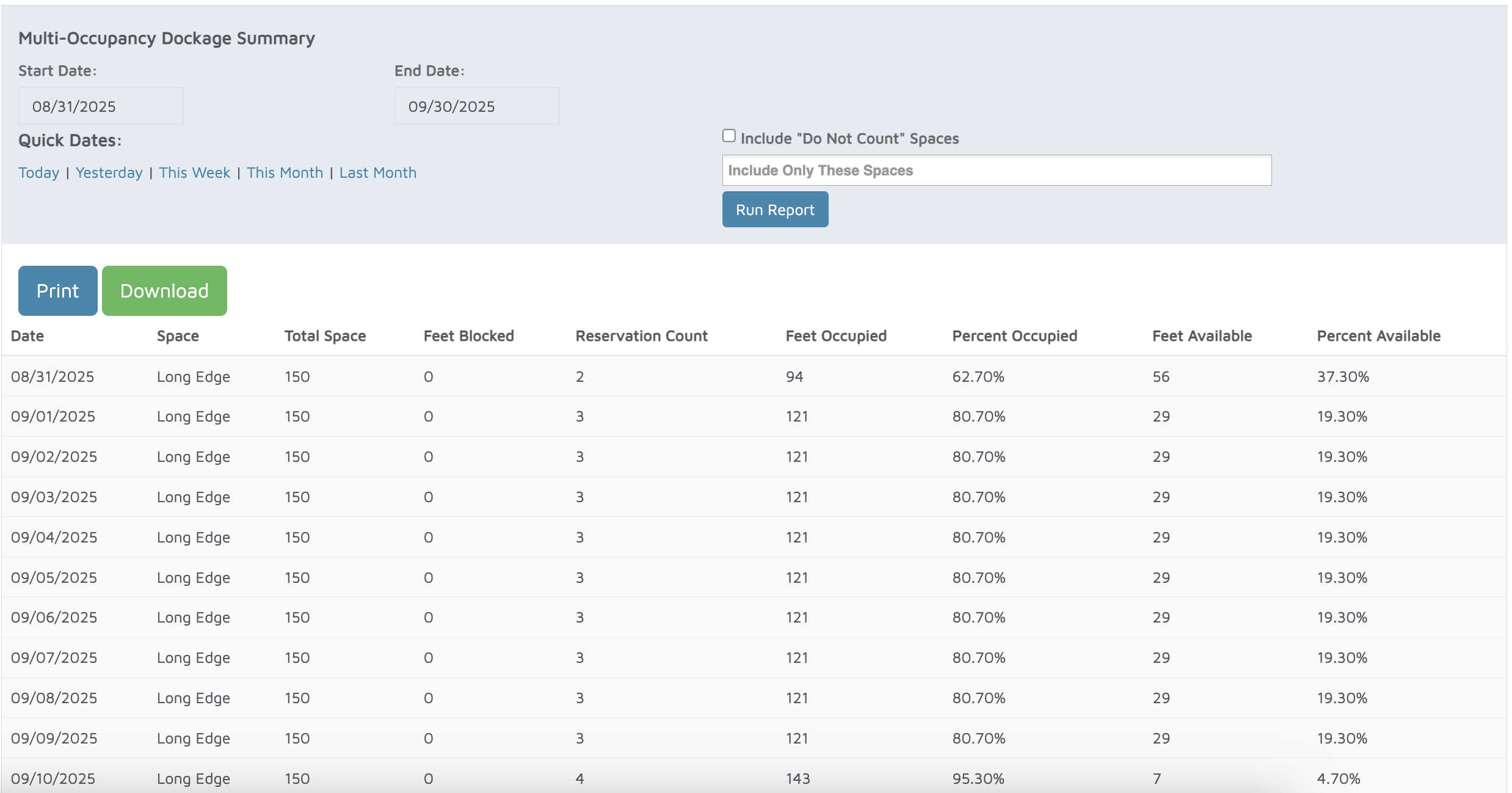Click the Reservation Count column header

(x=641, y=336)
